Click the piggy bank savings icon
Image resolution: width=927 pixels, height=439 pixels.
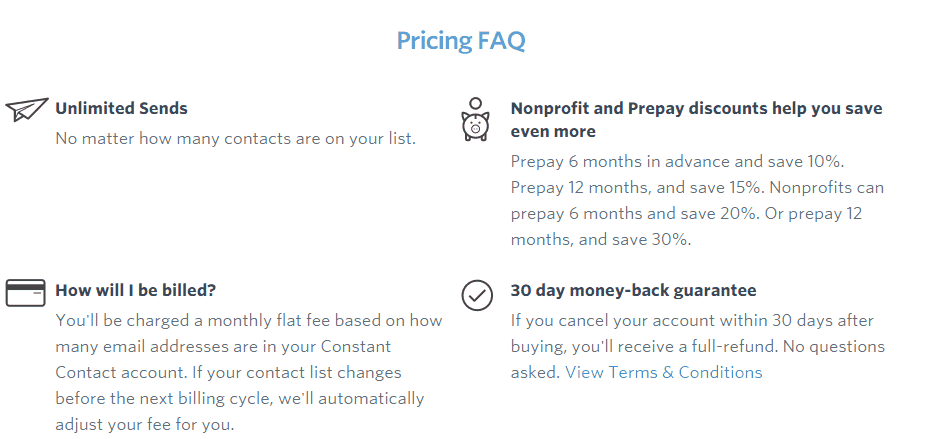click(x=475, y=119)
